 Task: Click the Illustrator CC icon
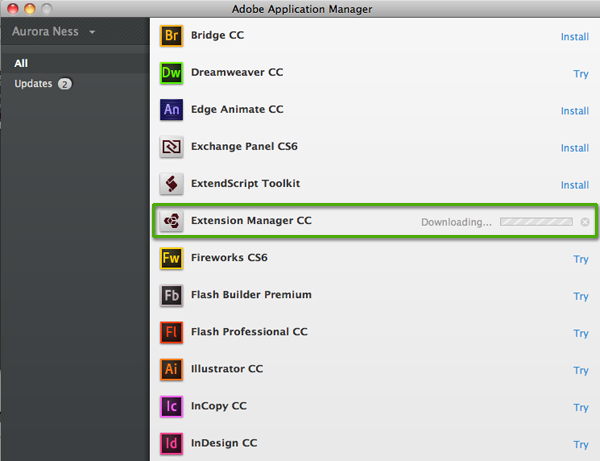(171, 370)
